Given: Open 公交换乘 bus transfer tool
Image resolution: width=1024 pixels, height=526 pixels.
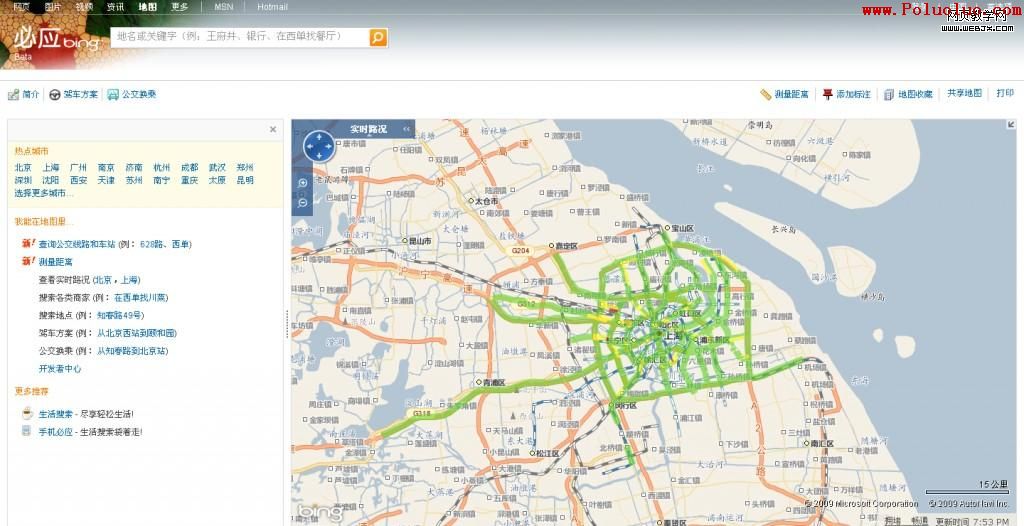Looking at the screenshot, I should [x=132, y=95].
